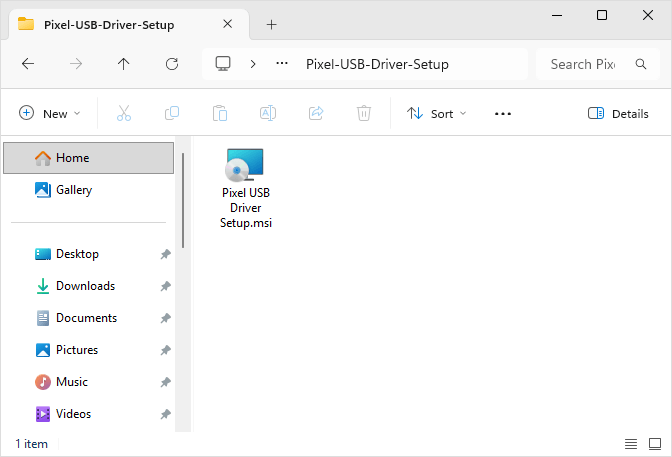Image resolution: width=672 pixels, height=457 pixels.
Task: Click the forward navigation arrow
Action: point(76,64)
